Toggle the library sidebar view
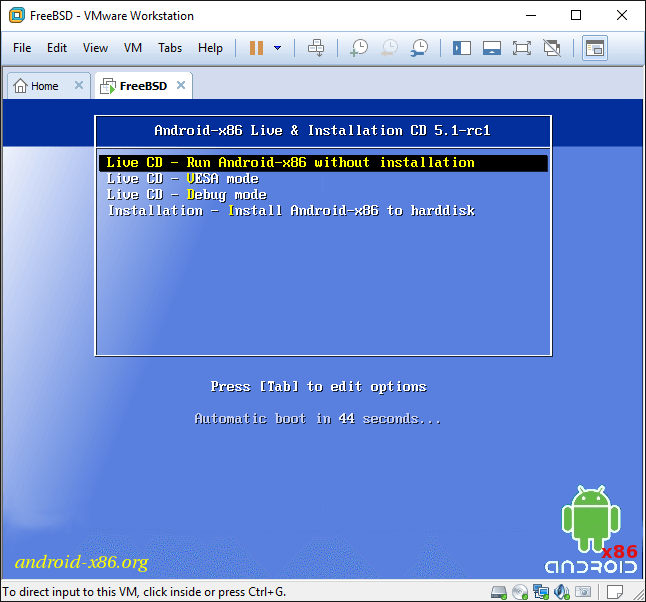 pyautogui.click(x=462, y=48)
